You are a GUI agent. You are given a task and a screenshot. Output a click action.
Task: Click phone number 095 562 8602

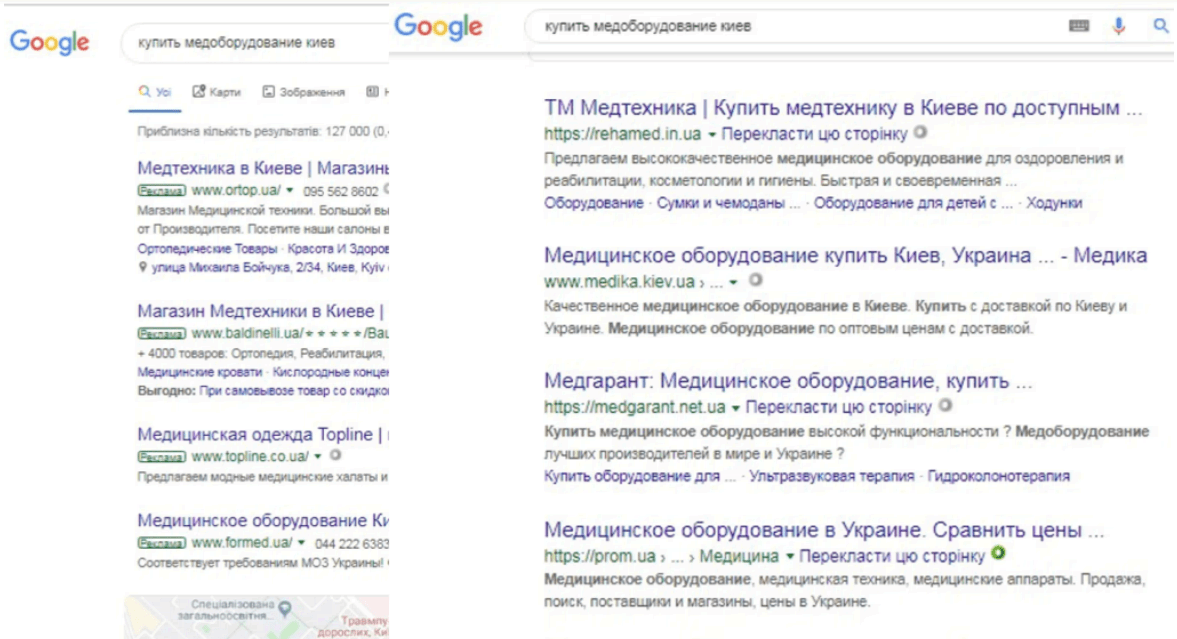(341, 191)
